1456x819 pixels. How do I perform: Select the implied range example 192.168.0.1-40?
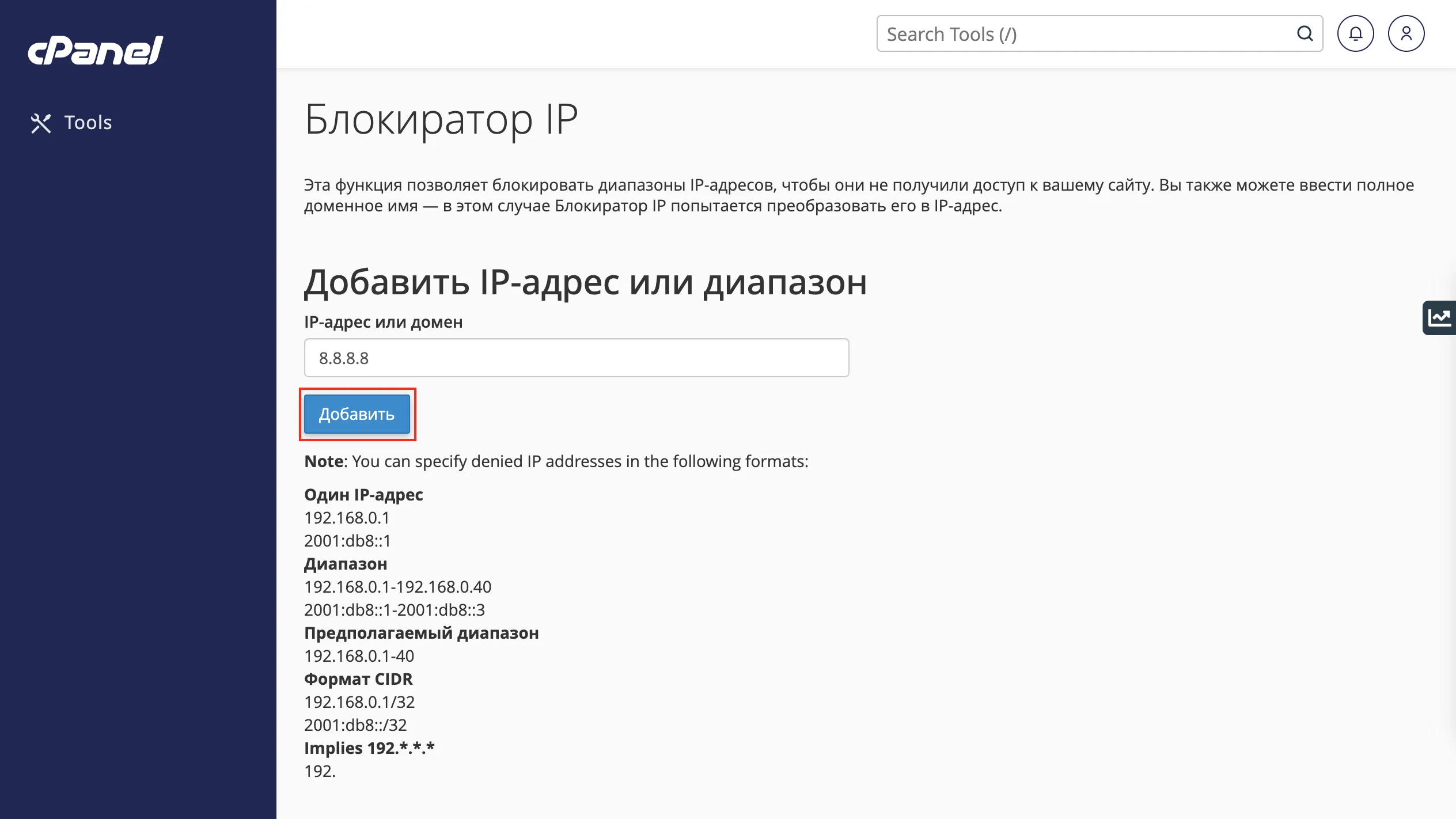coord(359,655)
